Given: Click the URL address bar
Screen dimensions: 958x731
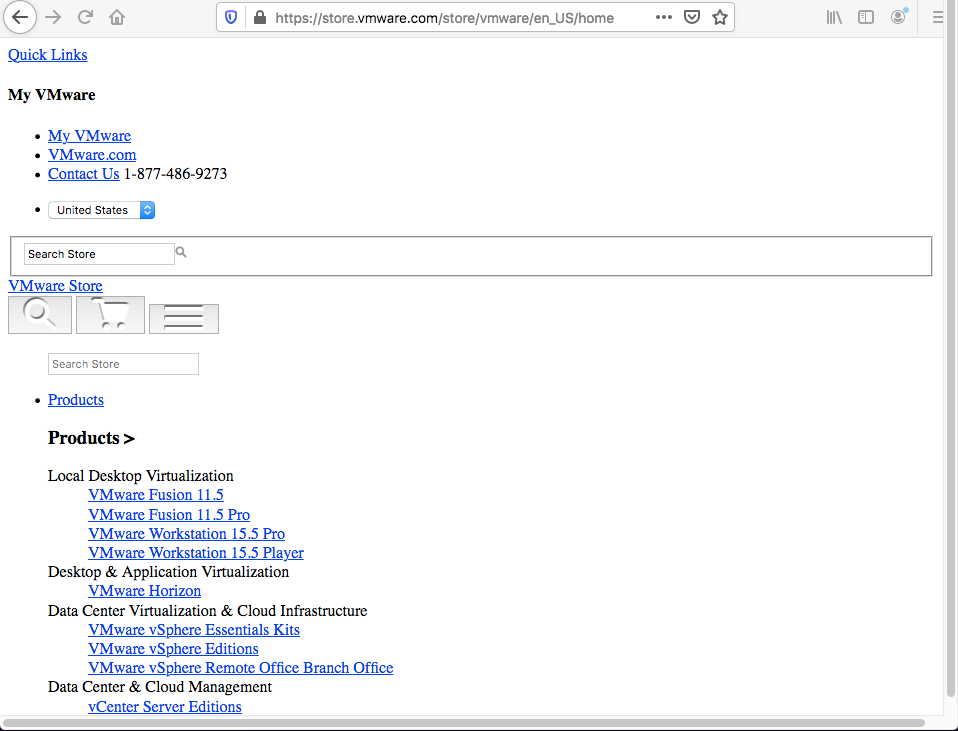Looking at the screenshot, I should coord(444,18).
